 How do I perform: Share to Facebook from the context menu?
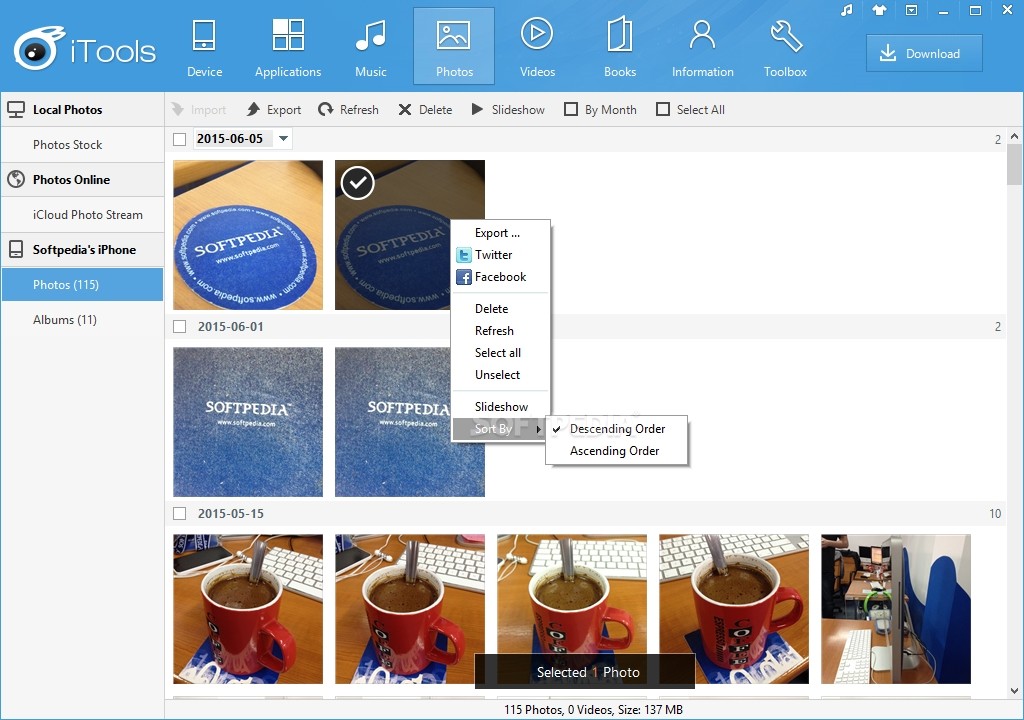coord(501,277)
